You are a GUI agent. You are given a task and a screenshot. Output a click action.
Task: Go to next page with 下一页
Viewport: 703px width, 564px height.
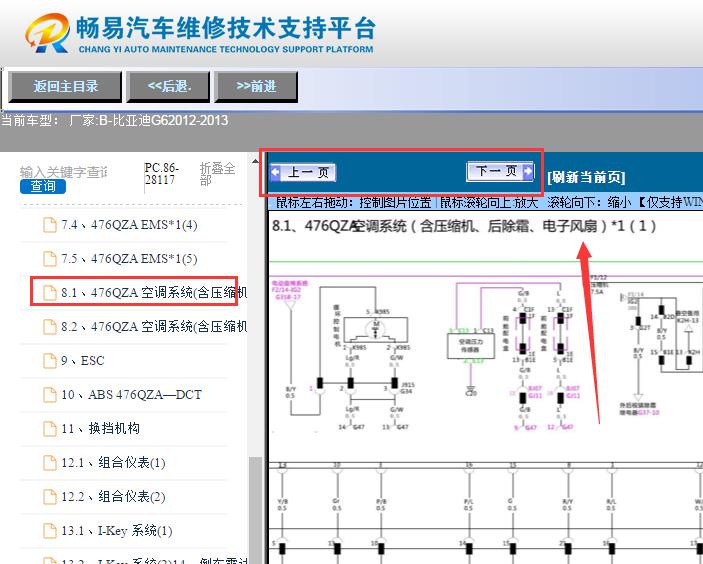[500, 171]
